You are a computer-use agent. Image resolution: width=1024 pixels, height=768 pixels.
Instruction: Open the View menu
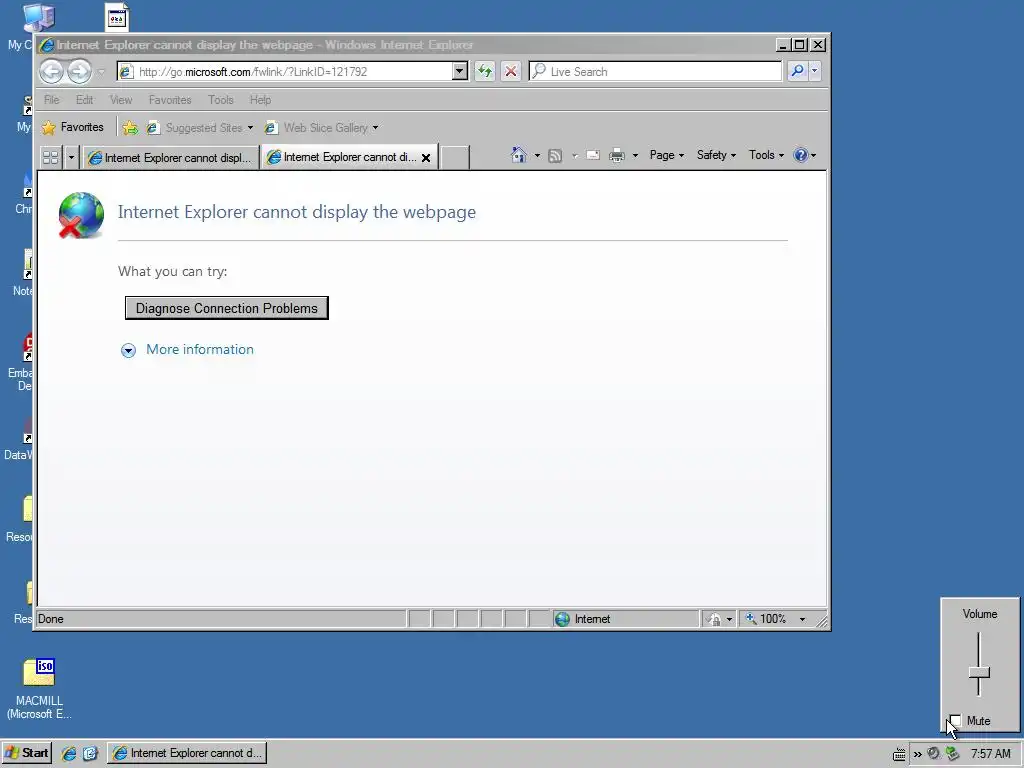pos(121,100)
